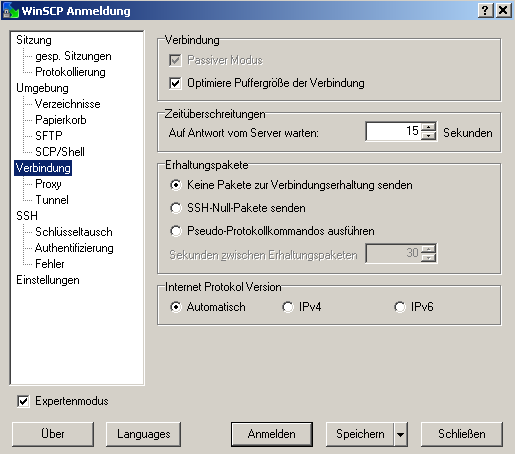Image resolution: width=515 pixels, height=454 pixels.
Task: Click Sekunden zwischen Erhaltungspaketen label
Action: (x=263, y=255)
